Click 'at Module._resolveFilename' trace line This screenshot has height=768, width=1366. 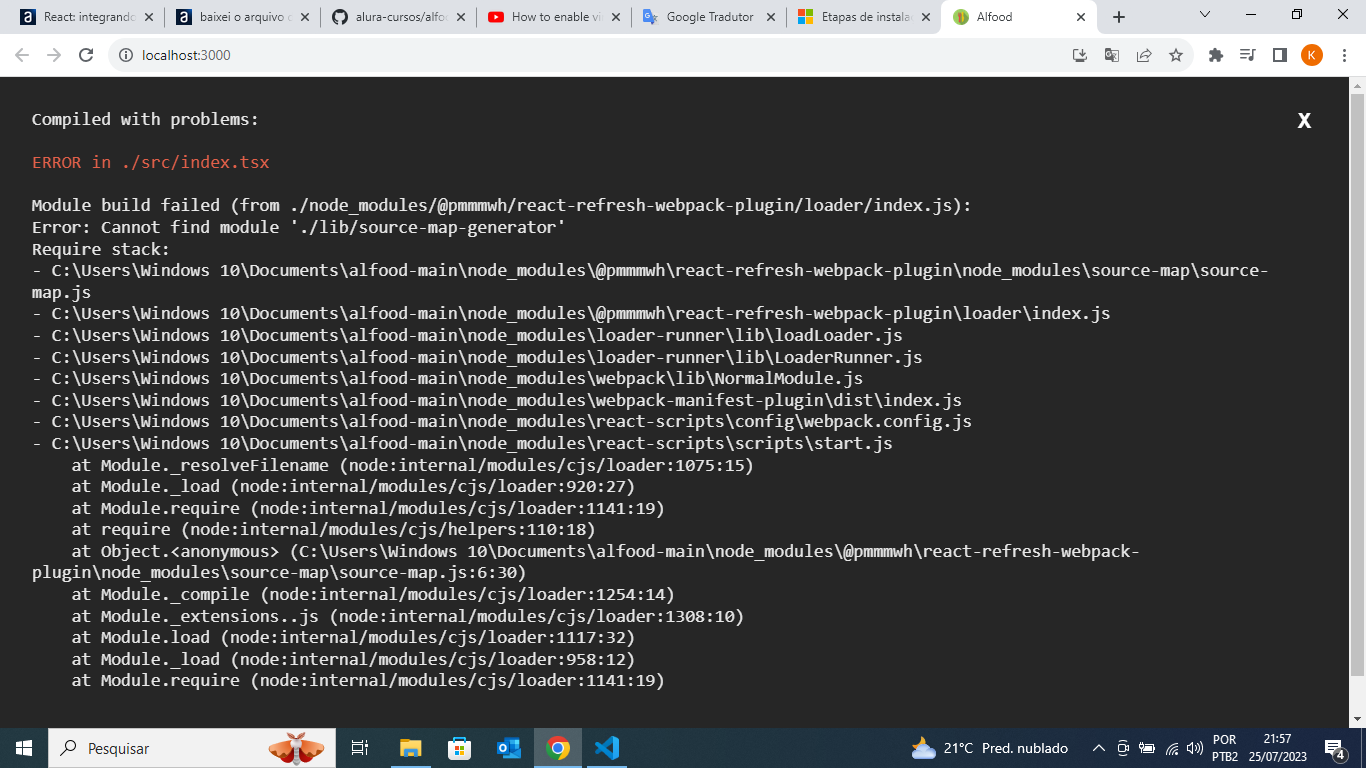coord(412,465)
